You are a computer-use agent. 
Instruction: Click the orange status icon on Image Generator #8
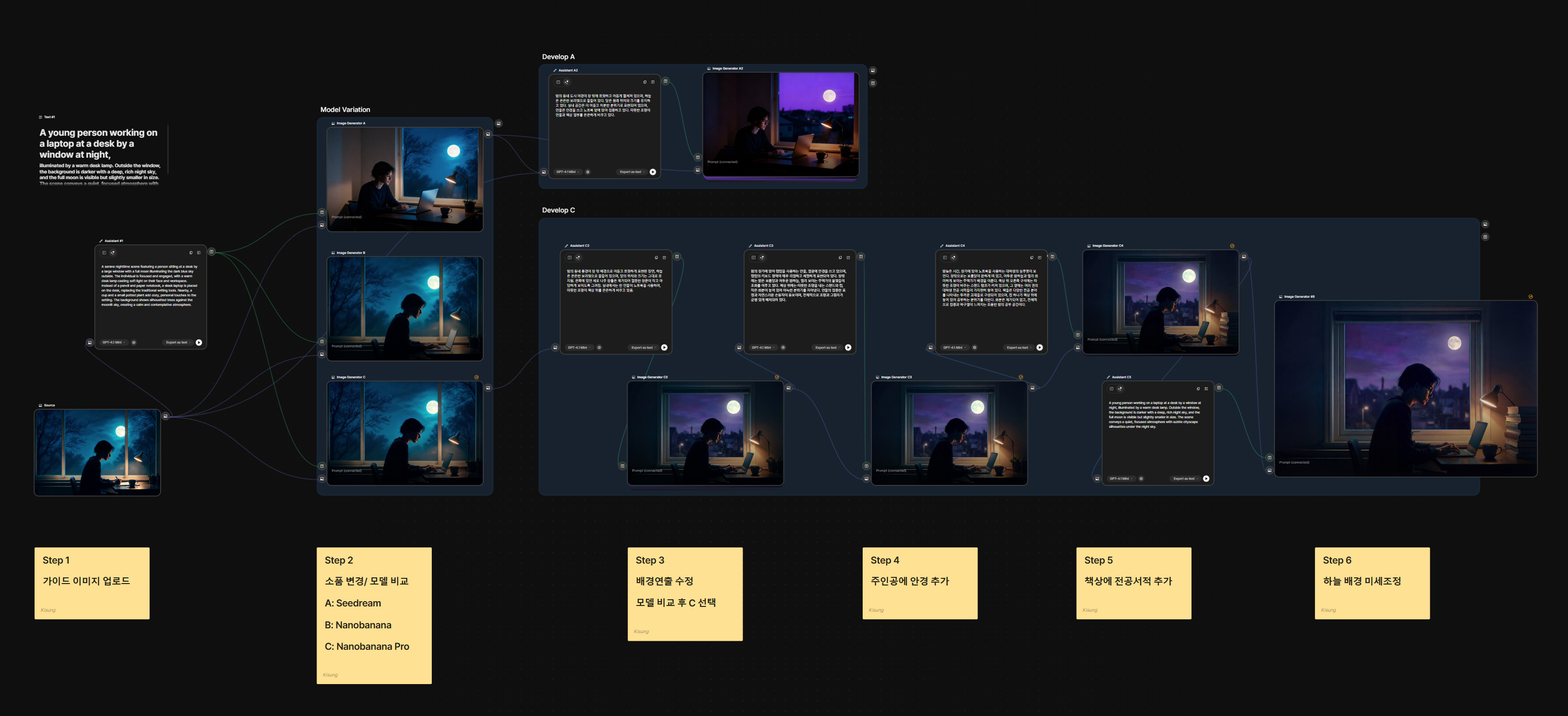1530,297
